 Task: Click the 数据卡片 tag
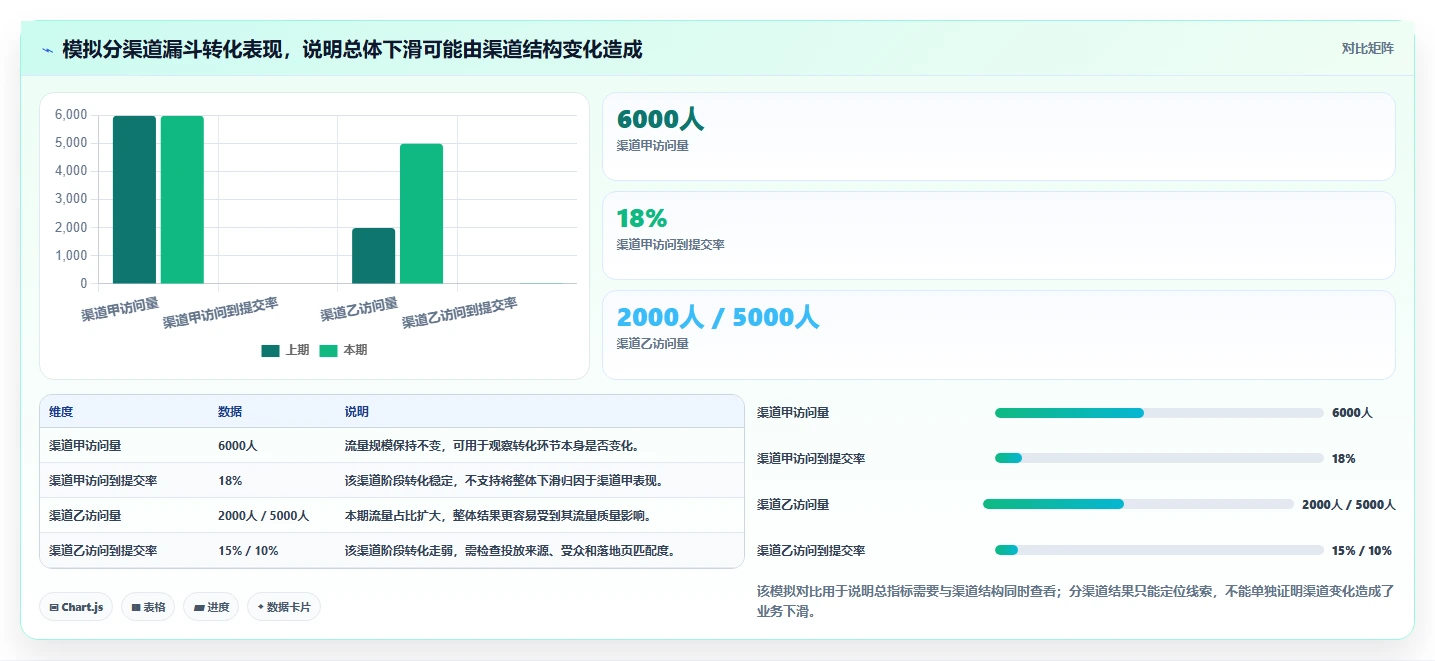click(284, 607)
